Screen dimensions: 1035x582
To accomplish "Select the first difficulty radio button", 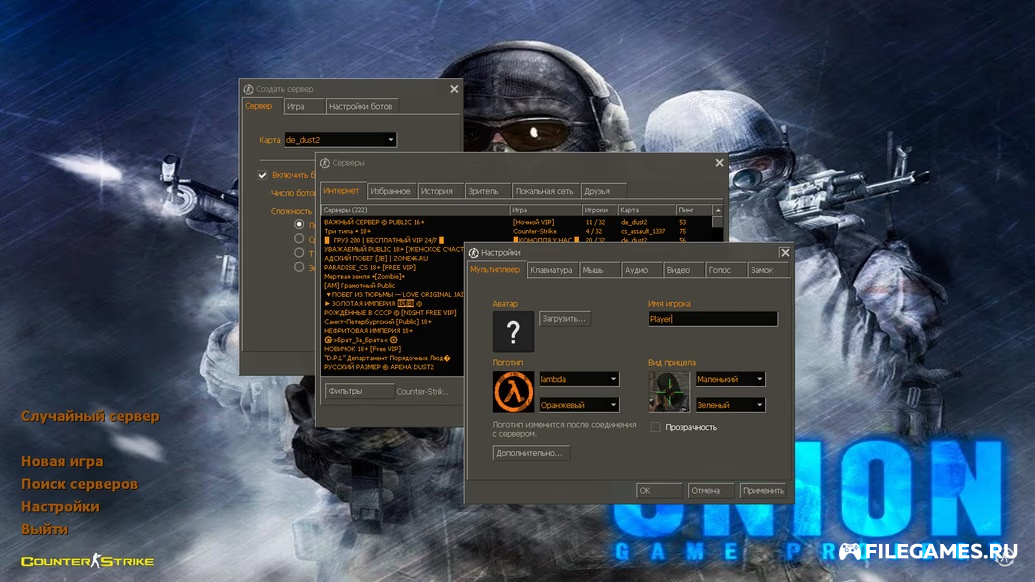I will pyautogui.click(x=299, y=224).
